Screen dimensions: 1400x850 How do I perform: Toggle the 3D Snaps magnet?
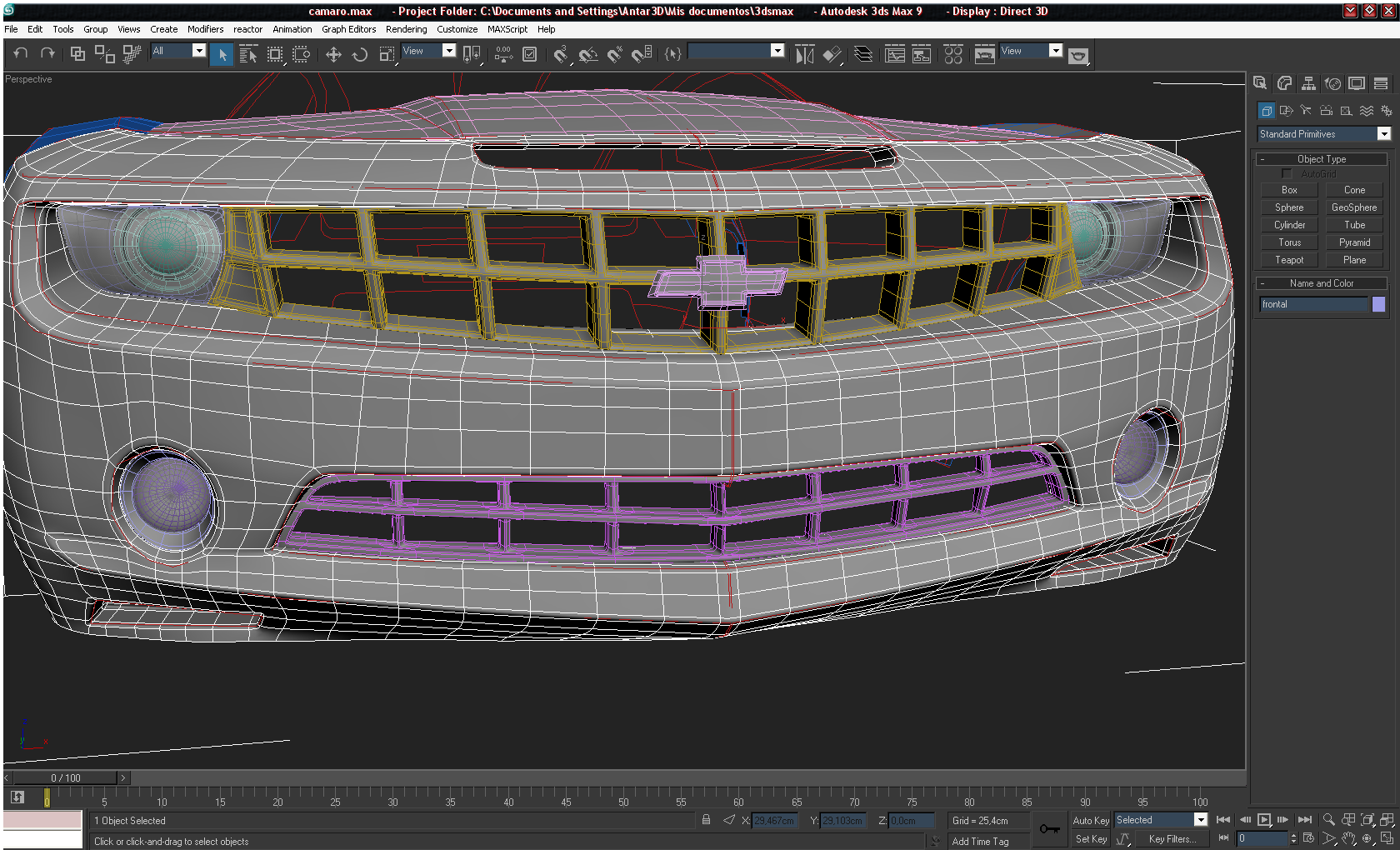pos(562,54)
